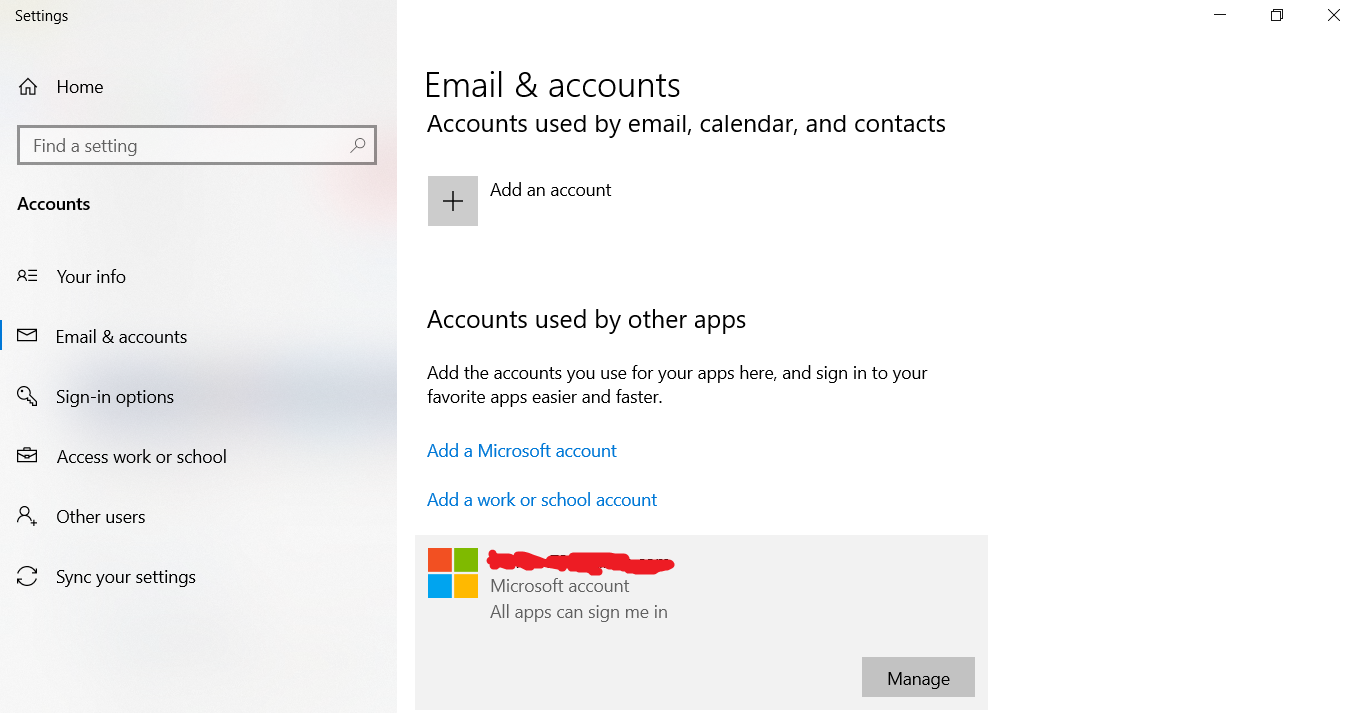Open Sync your settings page

[x=126, y=577]
